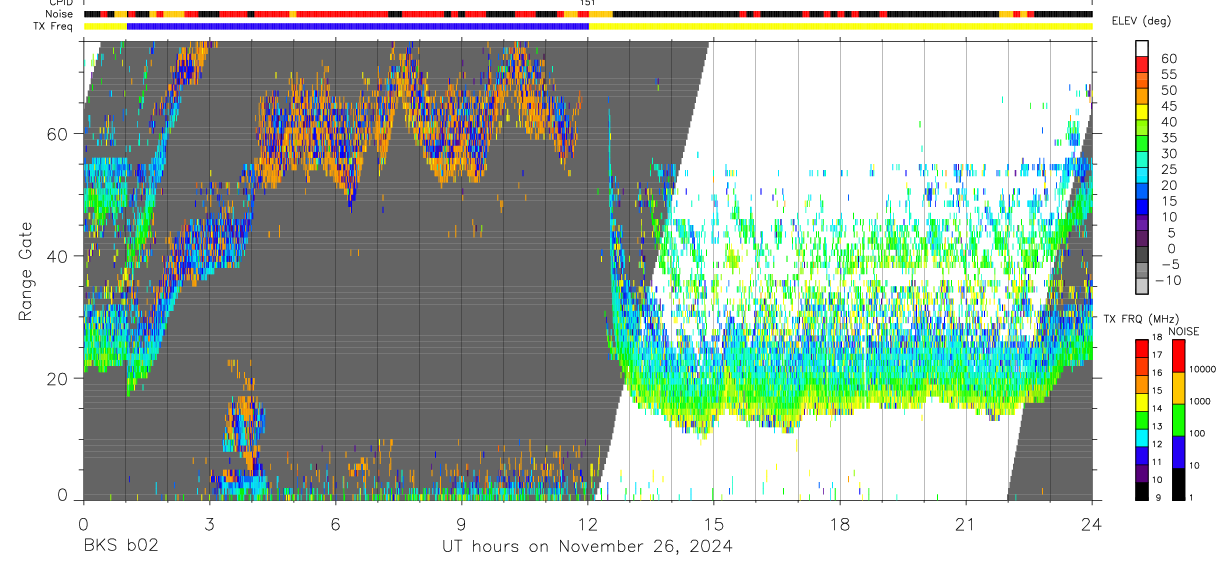Select the white top swatch of ELEV colorbar
Image resolution: width=1228 pixels, height=567 pixels.
[x=1142, y=47]
